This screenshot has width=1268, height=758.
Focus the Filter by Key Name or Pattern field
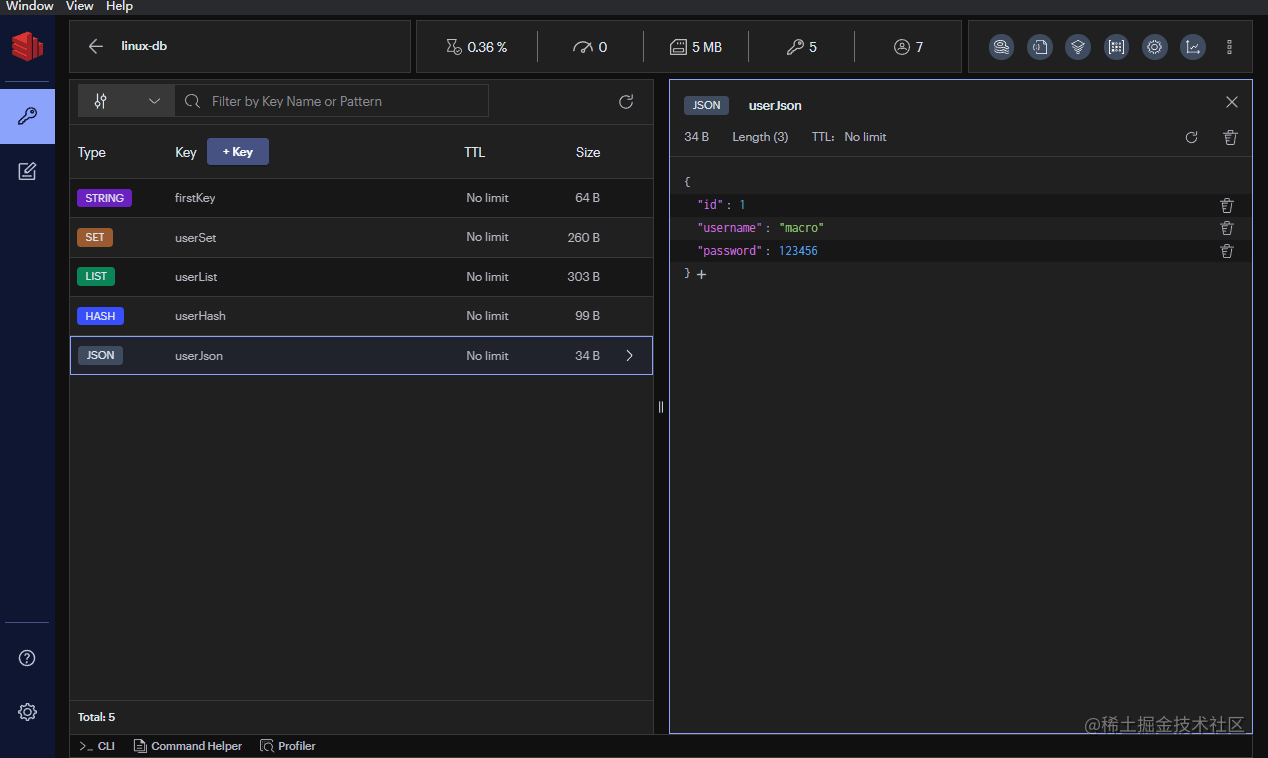[x=331, y=101]
